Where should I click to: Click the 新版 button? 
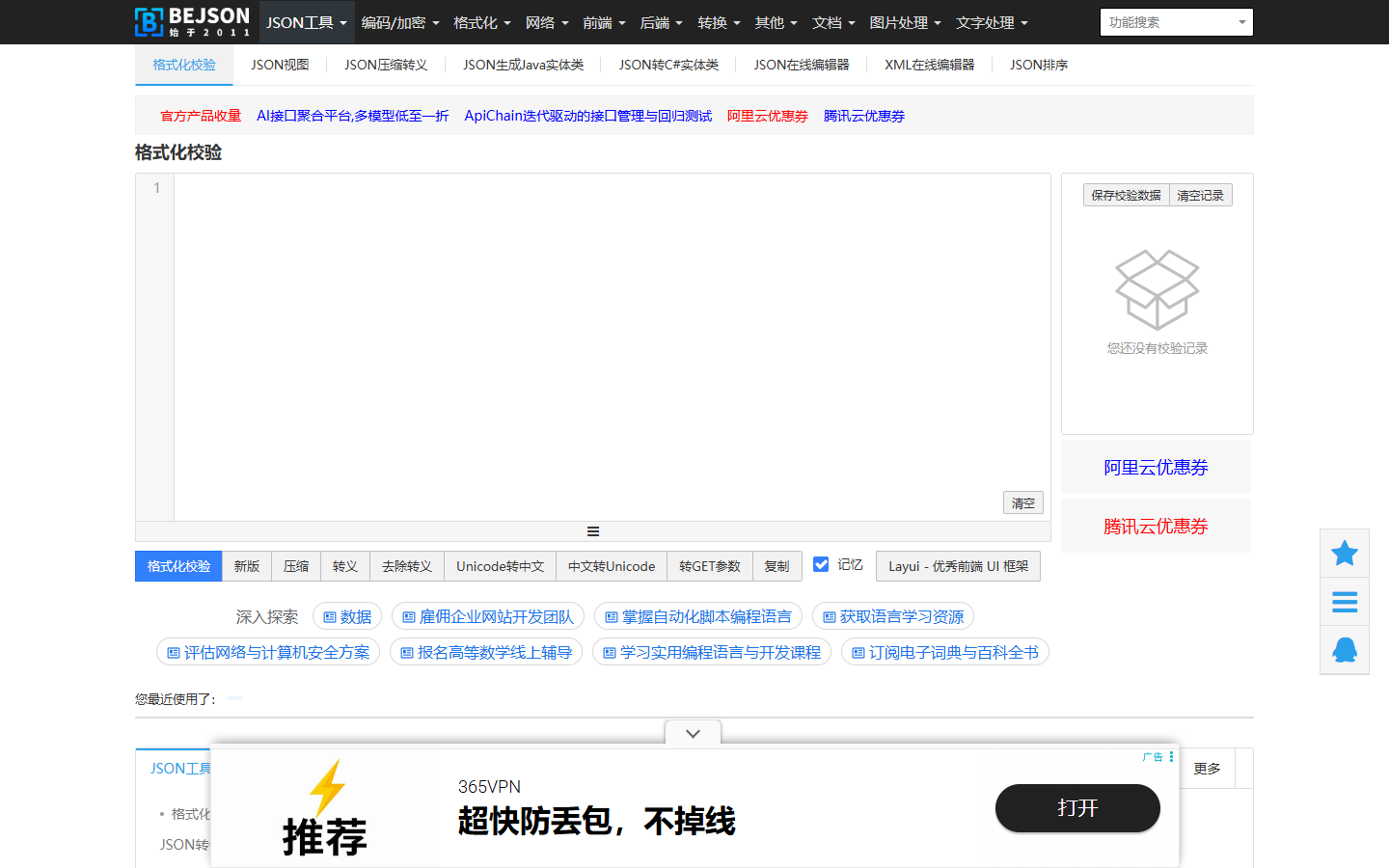(x=247, y=566)
